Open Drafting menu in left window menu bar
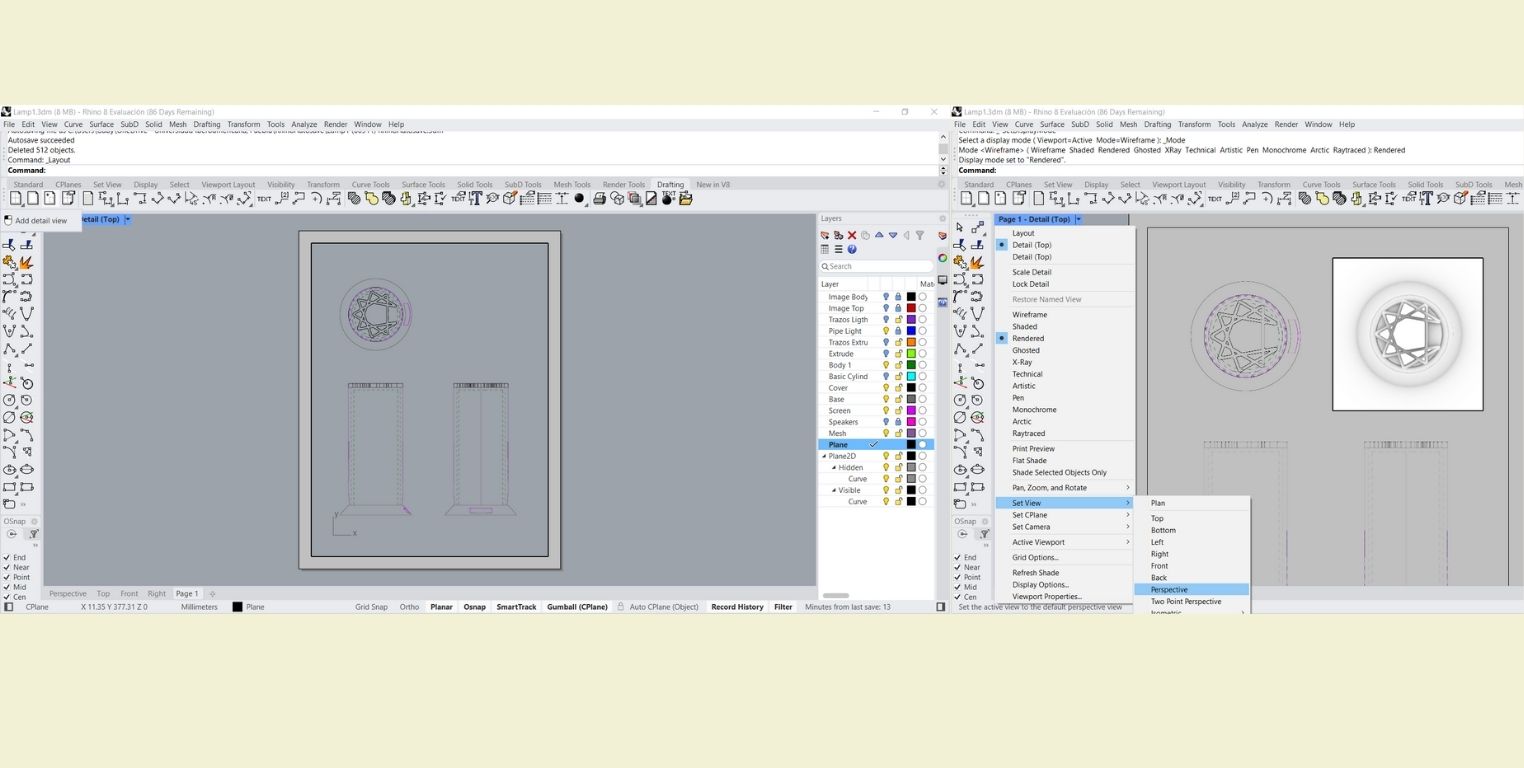 [x=207, y=125]
